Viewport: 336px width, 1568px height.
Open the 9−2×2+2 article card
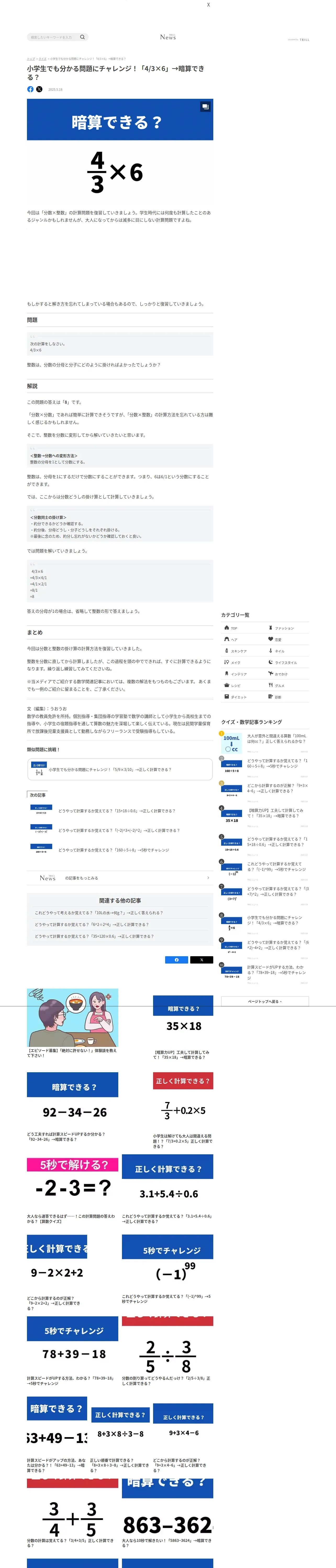[x=57, y=1272]
